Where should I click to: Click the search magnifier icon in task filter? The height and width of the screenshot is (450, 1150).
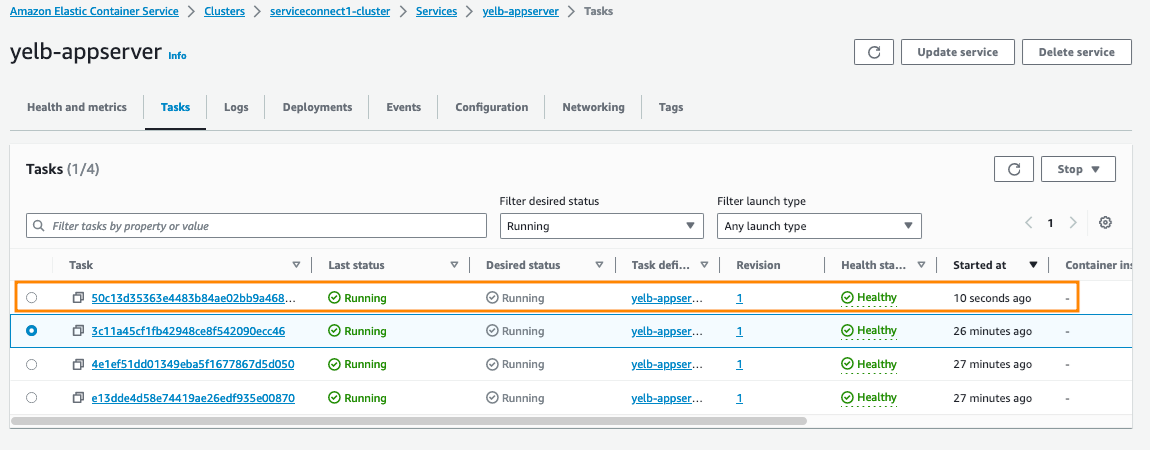[x=40, y=226]
